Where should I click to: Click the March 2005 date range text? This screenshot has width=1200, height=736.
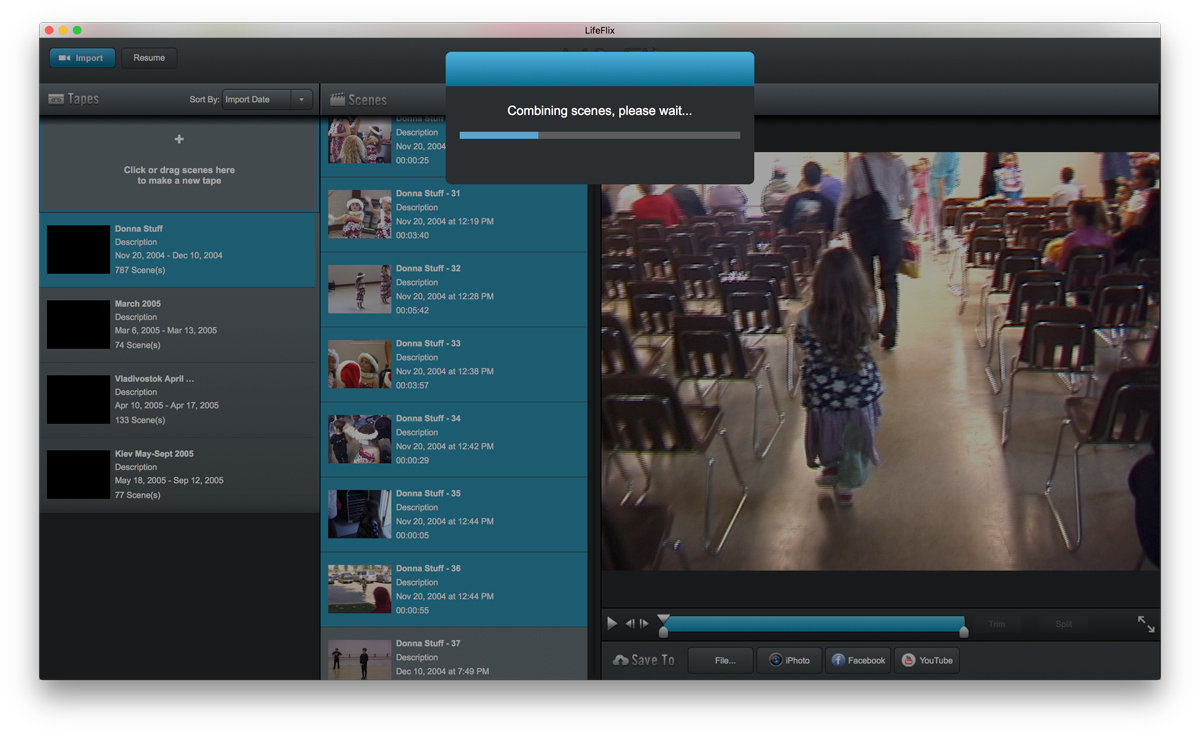click(x=165, y=330)
